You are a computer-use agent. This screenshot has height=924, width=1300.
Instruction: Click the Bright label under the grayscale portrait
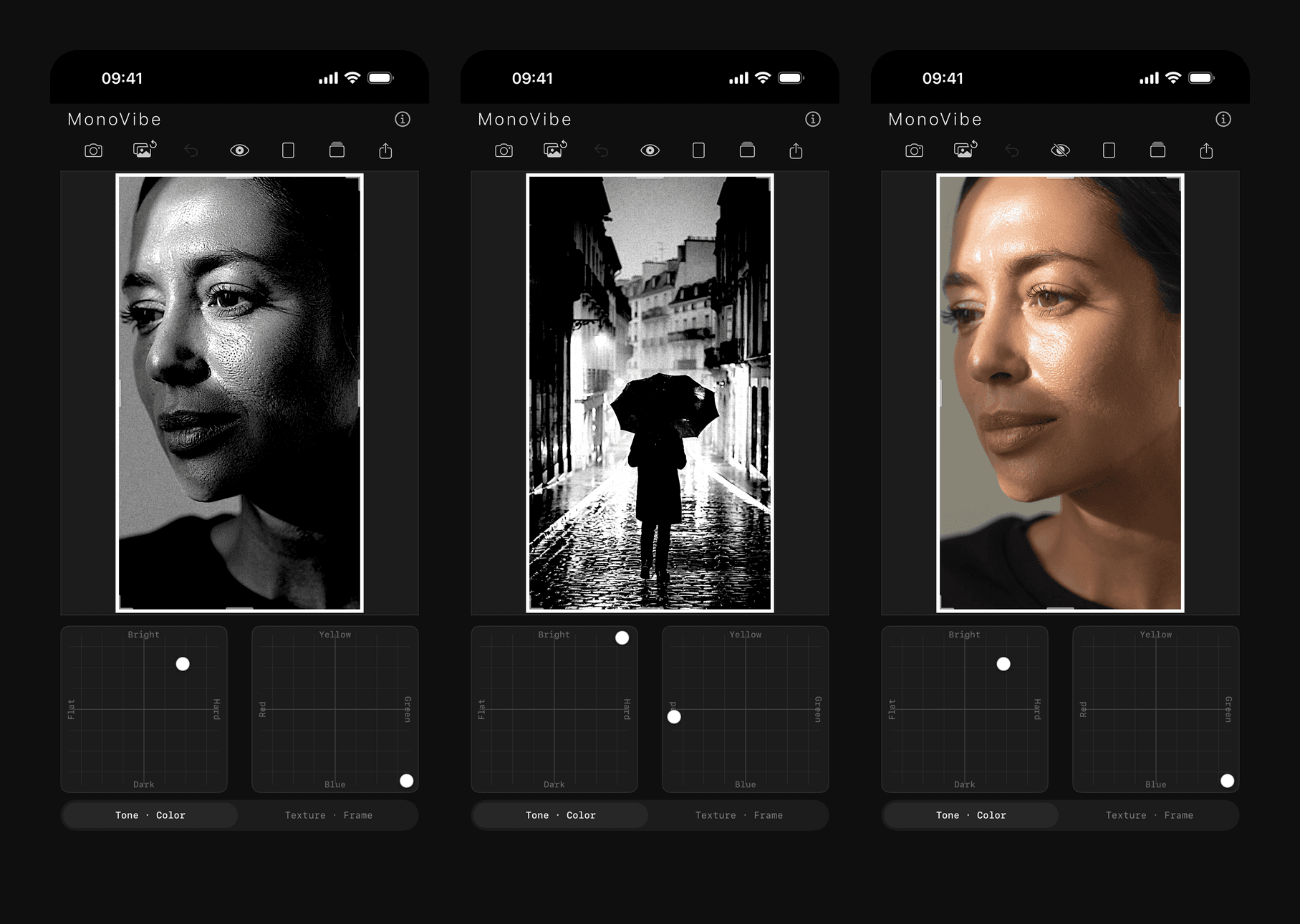point(144,635)
